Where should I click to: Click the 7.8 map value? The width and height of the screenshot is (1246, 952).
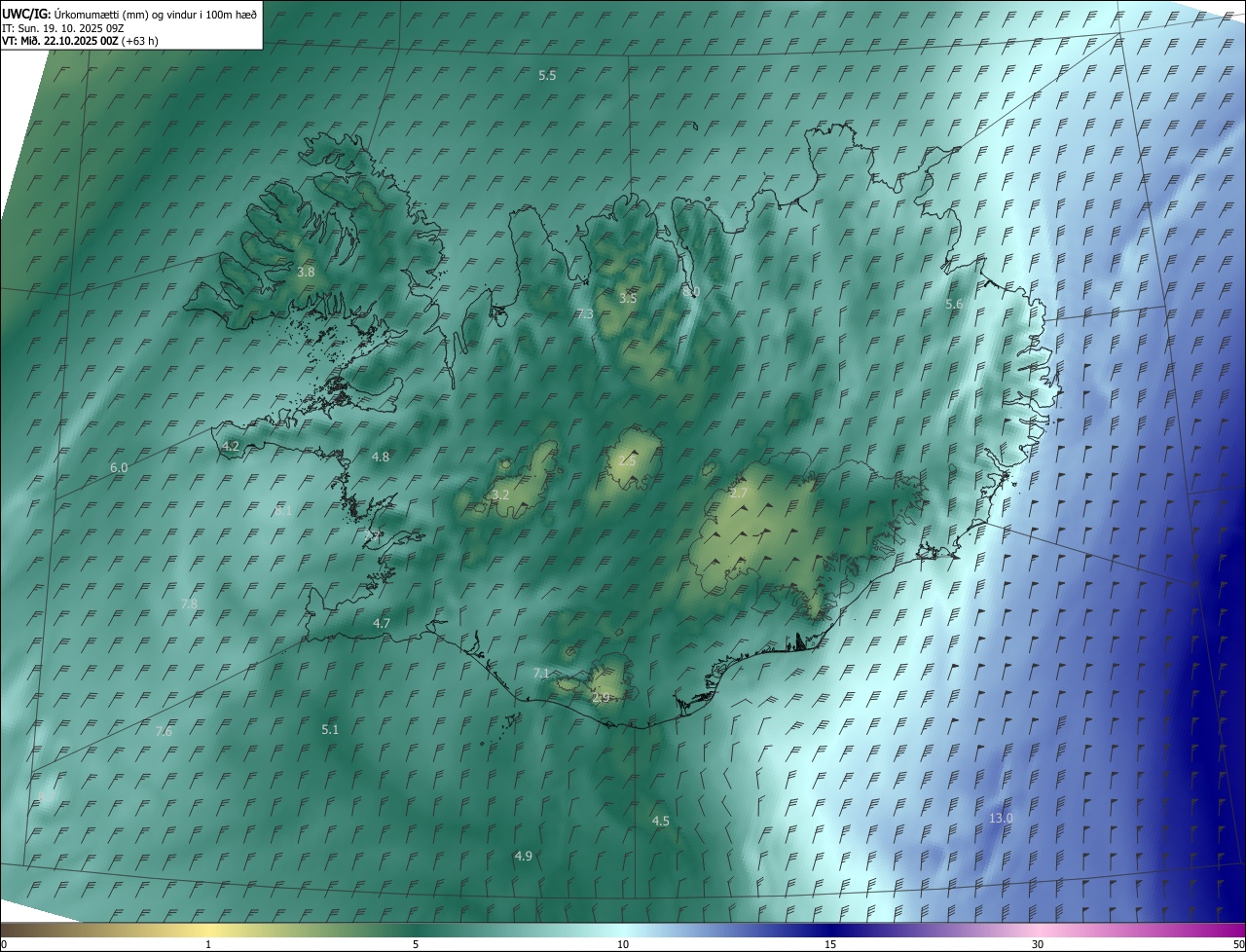point(189,604)
